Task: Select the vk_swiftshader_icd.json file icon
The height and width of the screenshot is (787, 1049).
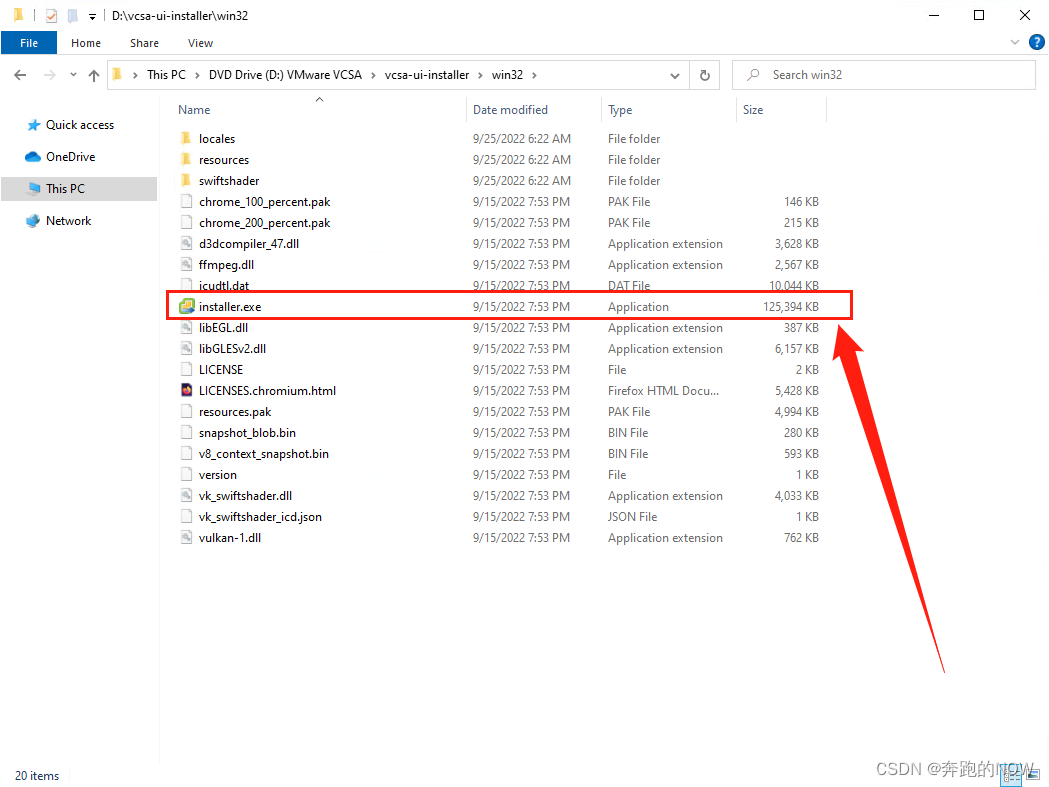Action: (187, 517)
